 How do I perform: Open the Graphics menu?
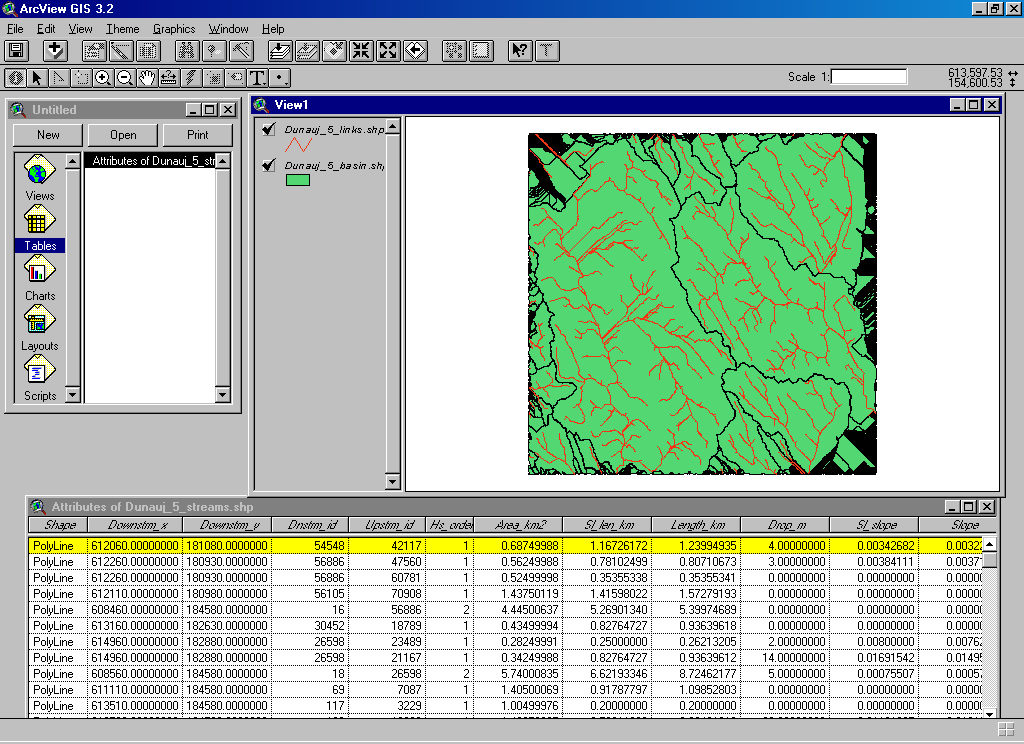point(174,29)
